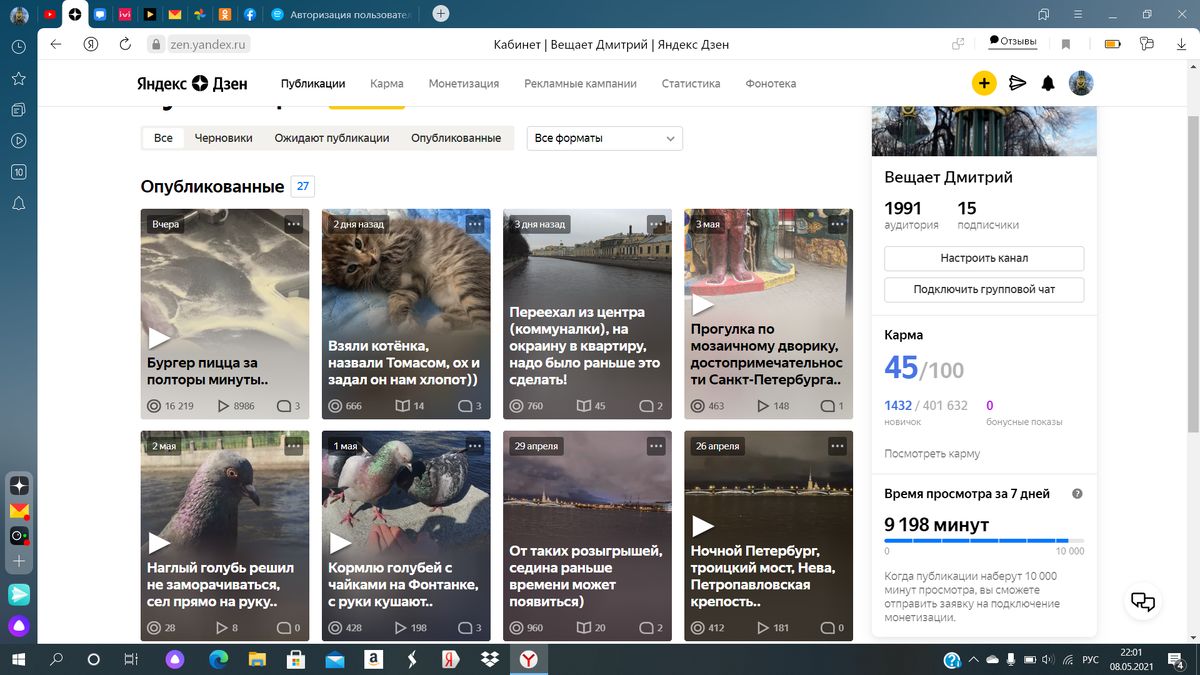This screenshot has width=1200, height=675.
Task: Open Windows taskbar search
Action: (x=57, y=659)
